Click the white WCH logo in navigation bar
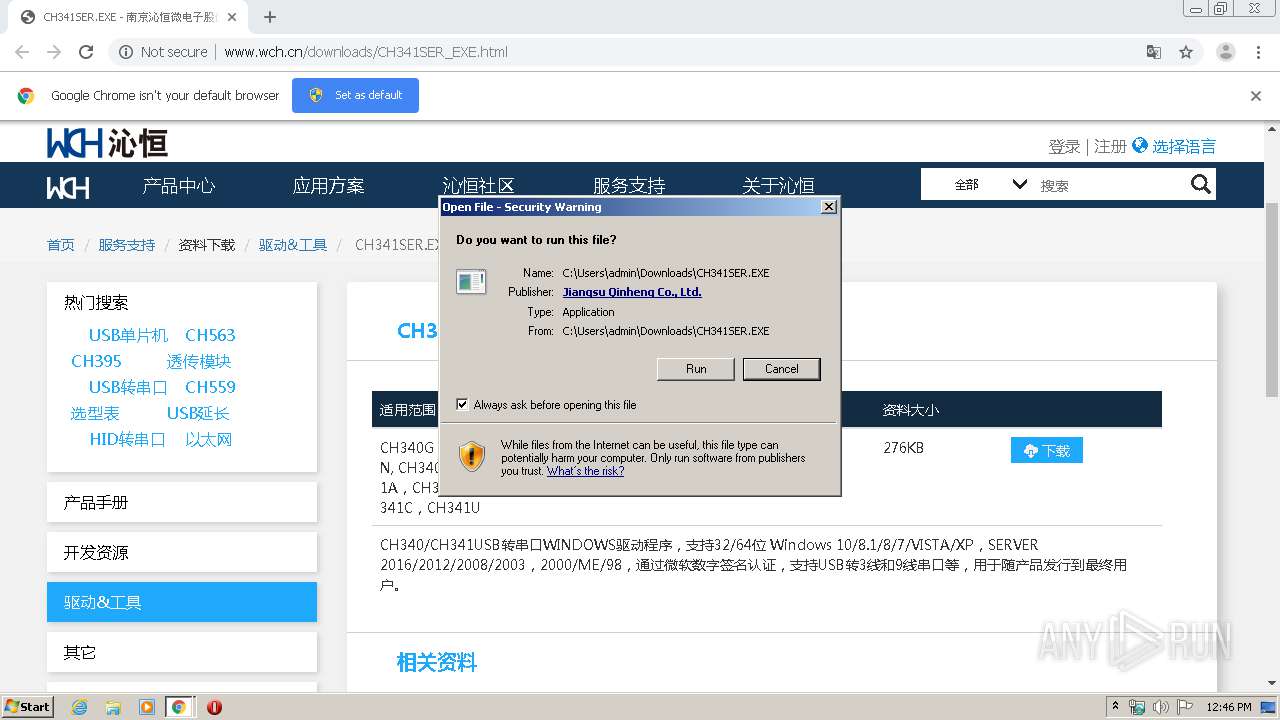 click(x=68, y=187)
